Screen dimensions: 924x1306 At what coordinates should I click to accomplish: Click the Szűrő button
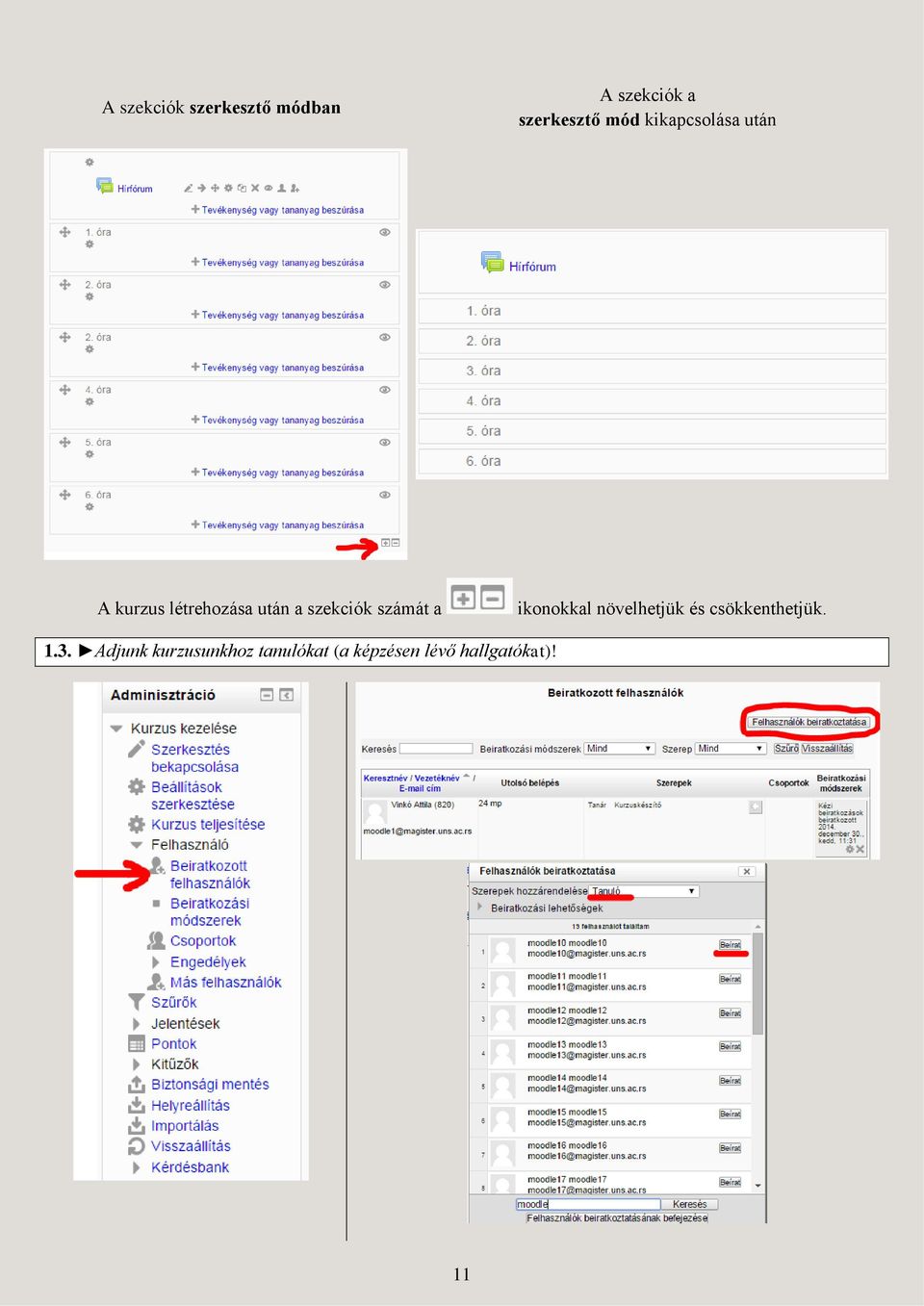pos(786,749)
